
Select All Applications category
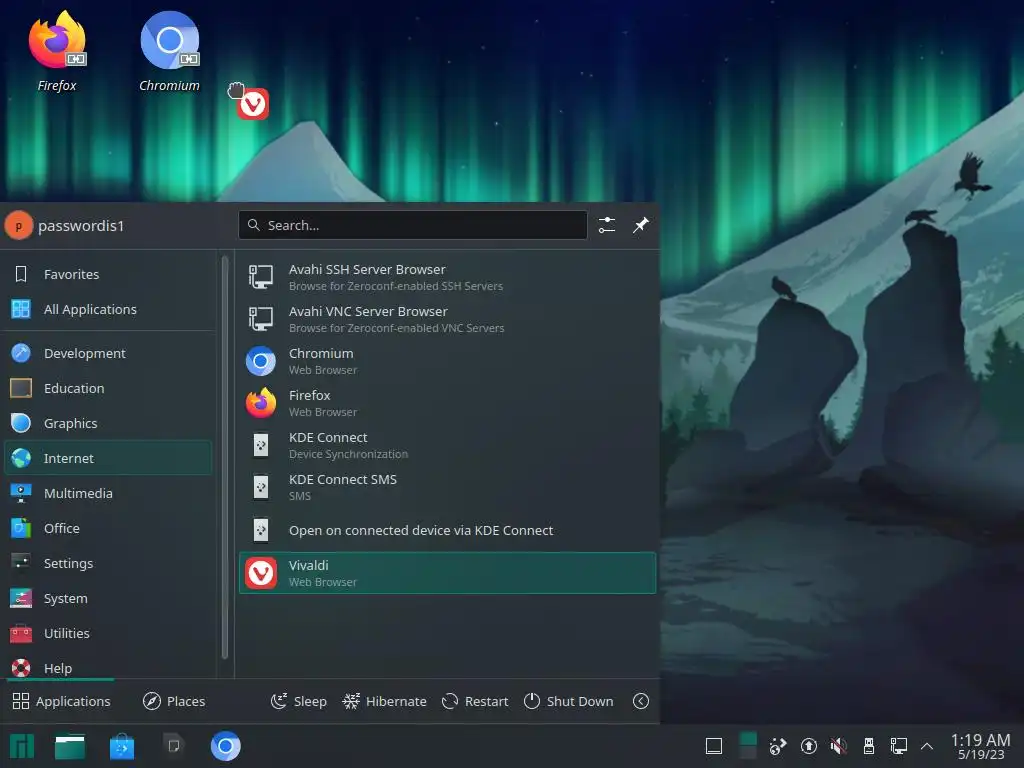coord(108,310)
